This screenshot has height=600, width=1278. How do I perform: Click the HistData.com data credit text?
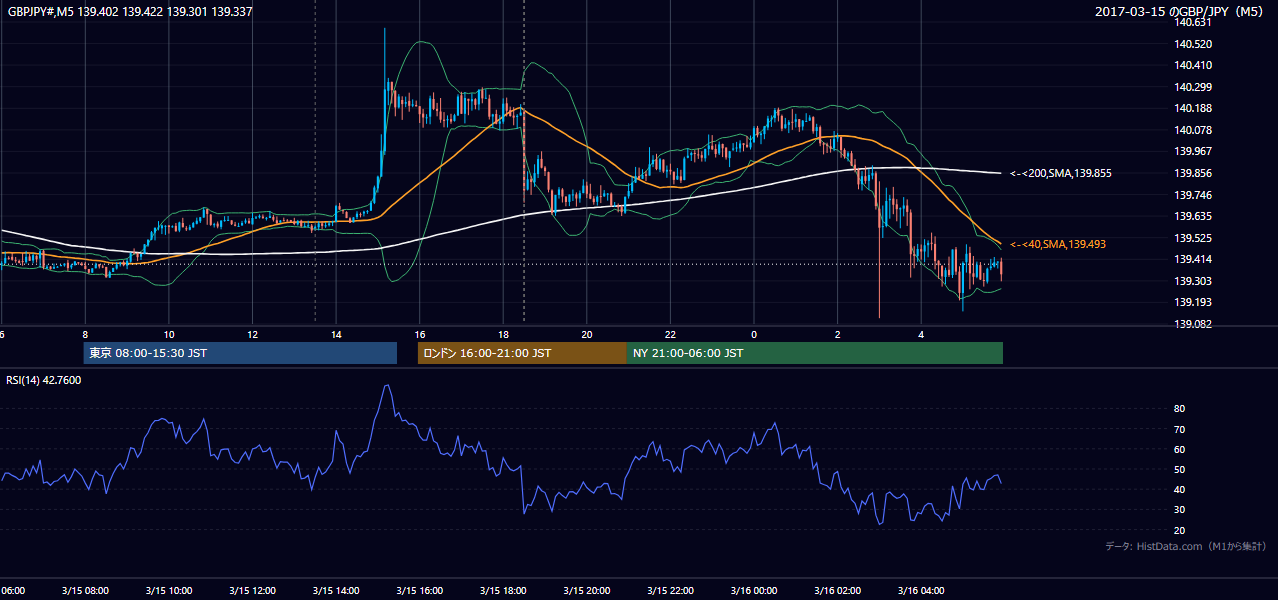[x=1185, y=546]
